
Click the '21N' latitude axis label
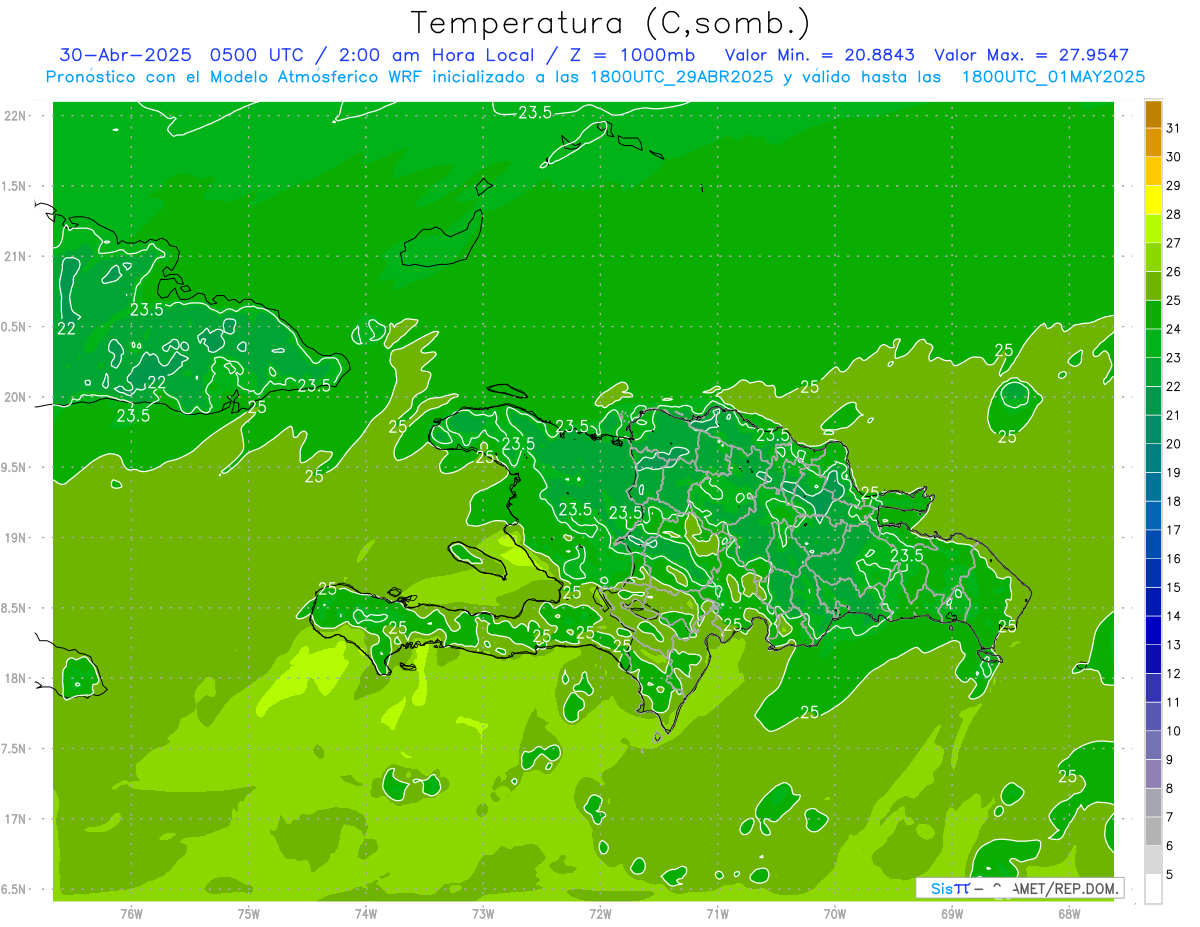point(15,256)
